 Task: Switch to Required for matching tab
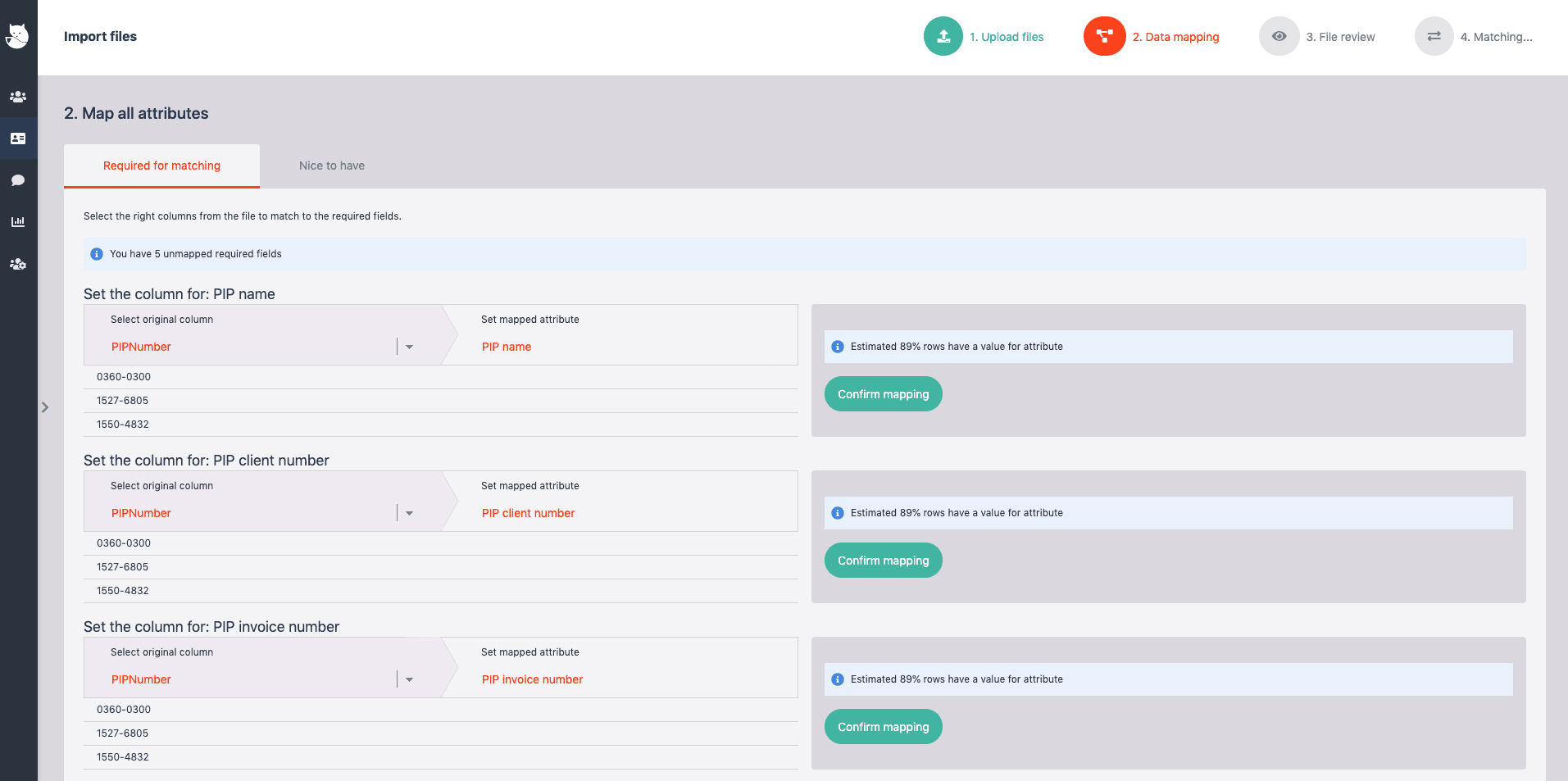point(161,166)
